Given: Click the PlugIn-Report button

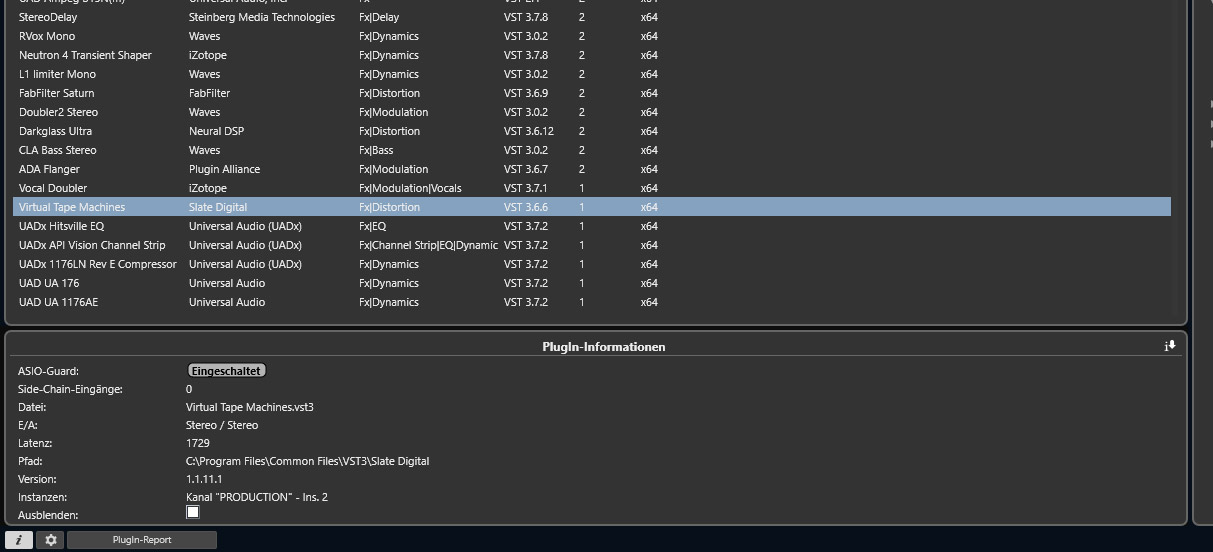Looking at the screenshot, I should 141,540.
